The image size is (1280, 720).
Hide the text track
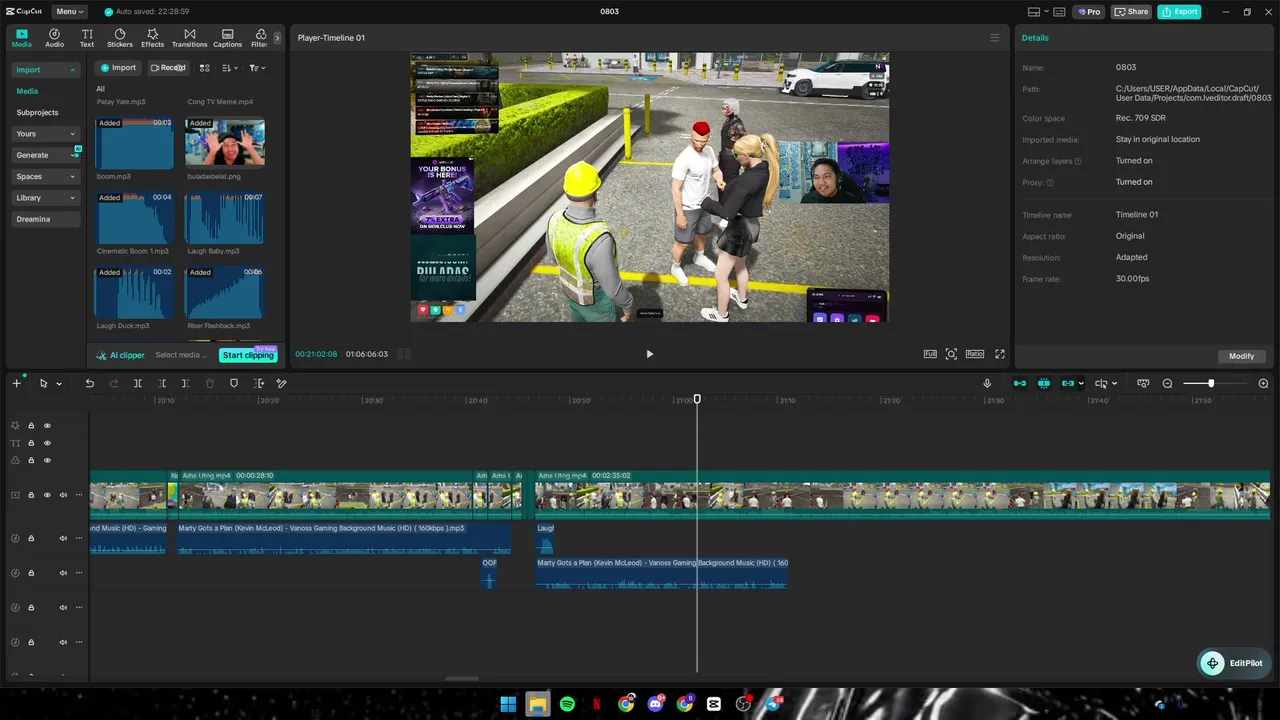(x=47, y=443)
